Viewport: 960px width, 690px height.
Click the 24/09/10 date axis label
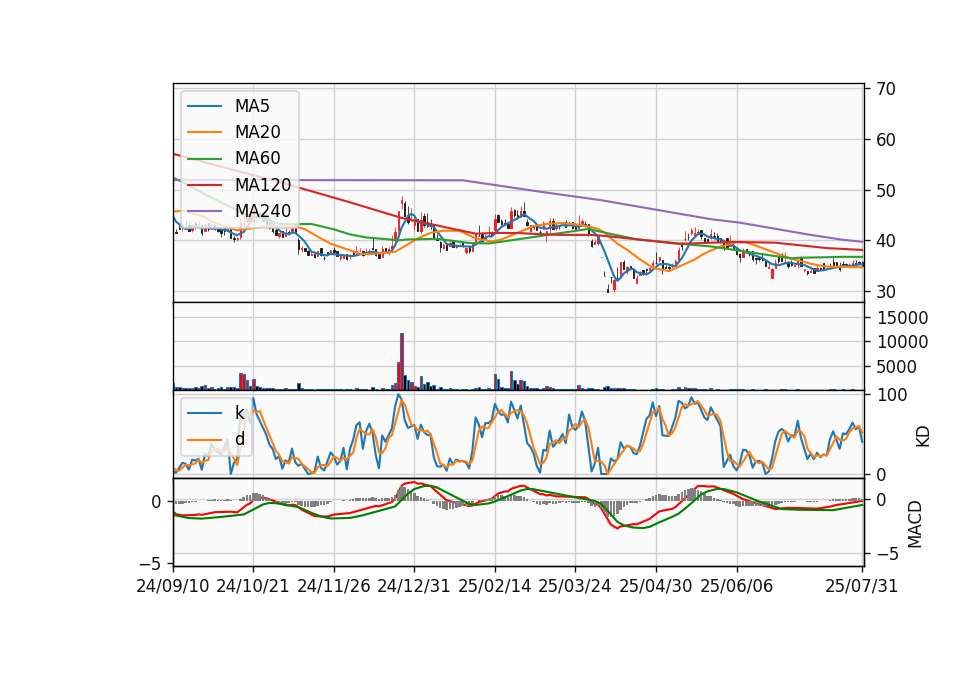coord(173,586)
